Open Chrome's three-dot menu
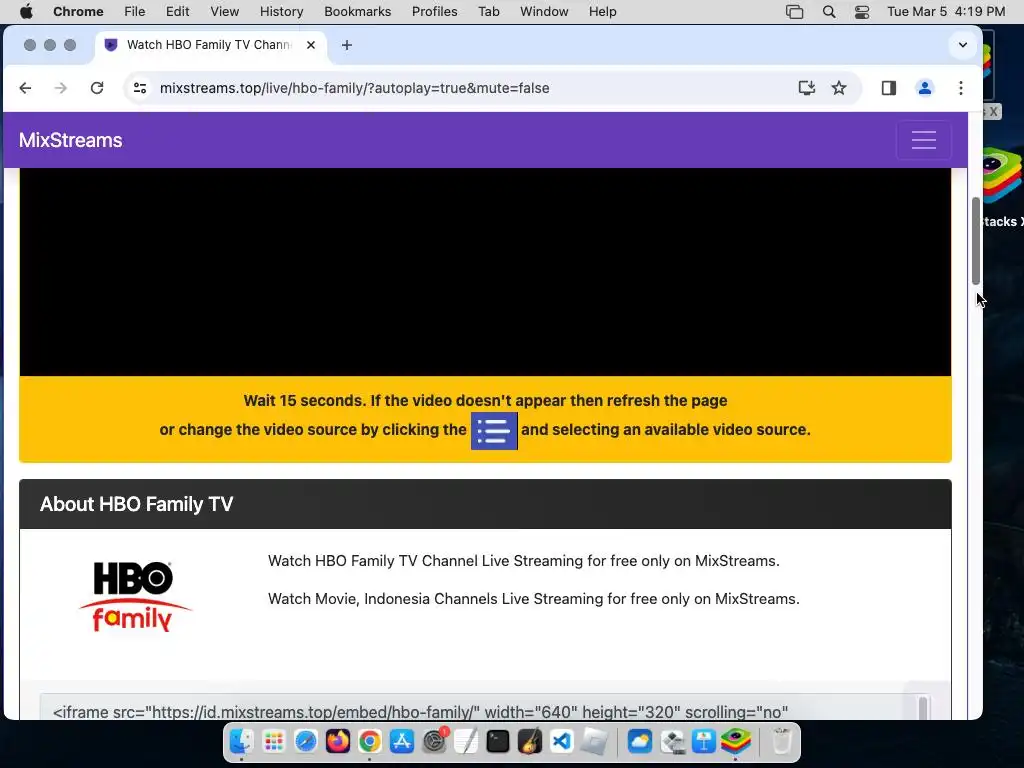Viewport: 1024px width, 768px height. click(961, 88)
